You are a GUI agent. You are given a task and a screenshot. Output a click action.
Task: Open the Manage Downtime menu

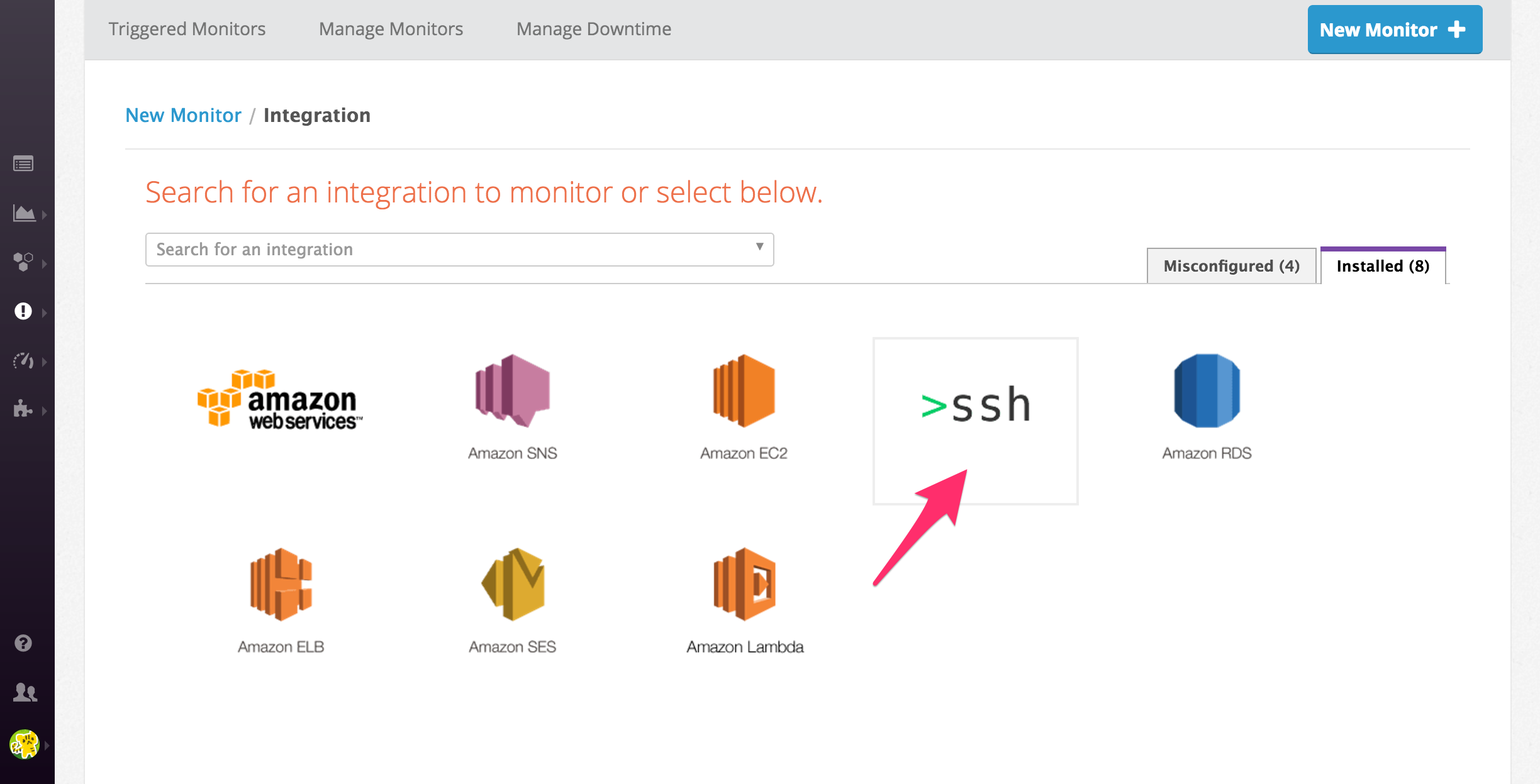coord(593,29)
